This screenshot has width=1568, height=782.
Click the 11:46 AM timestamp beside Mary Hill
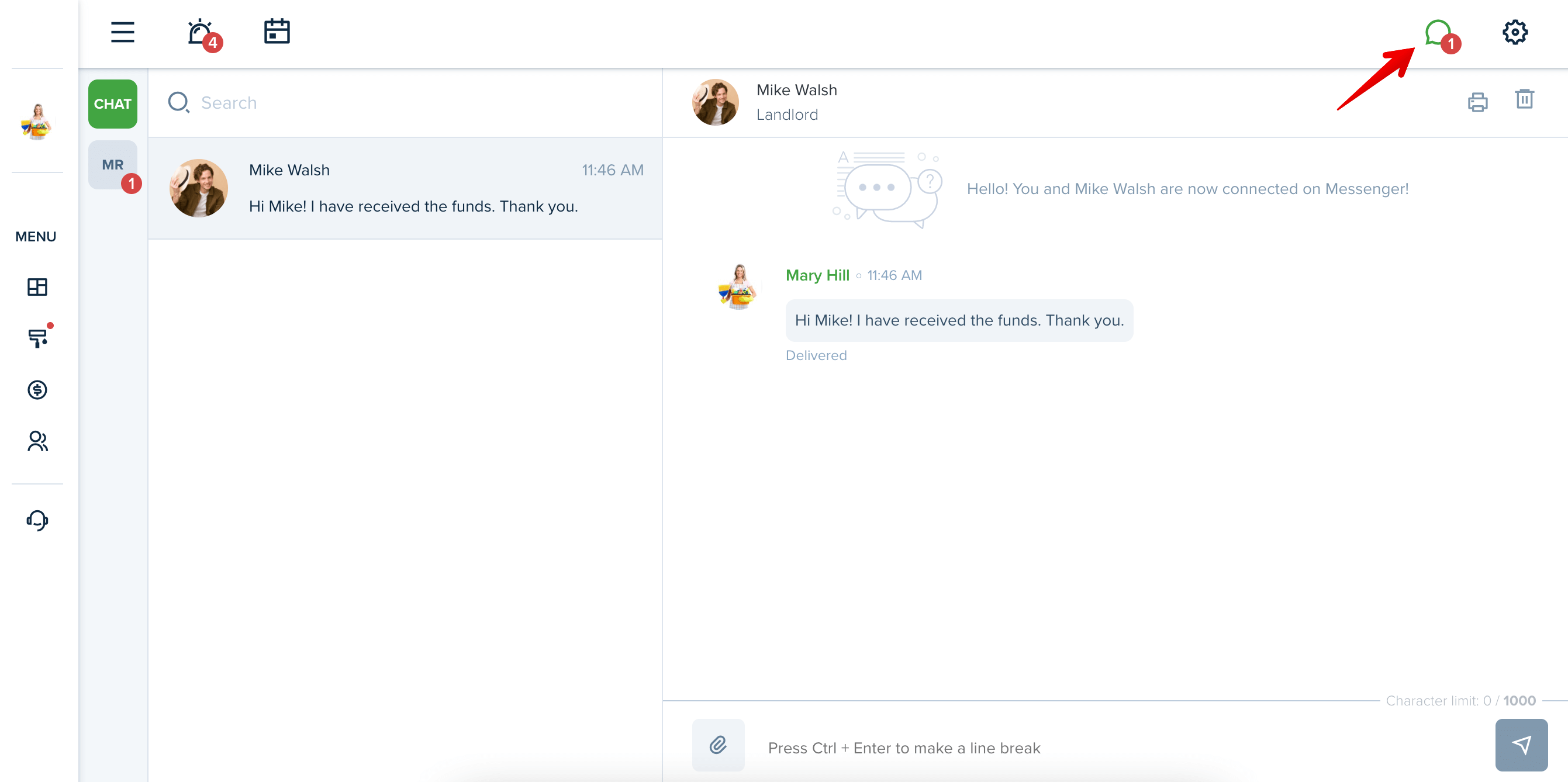pyautogui.click(x=894, y=276)
